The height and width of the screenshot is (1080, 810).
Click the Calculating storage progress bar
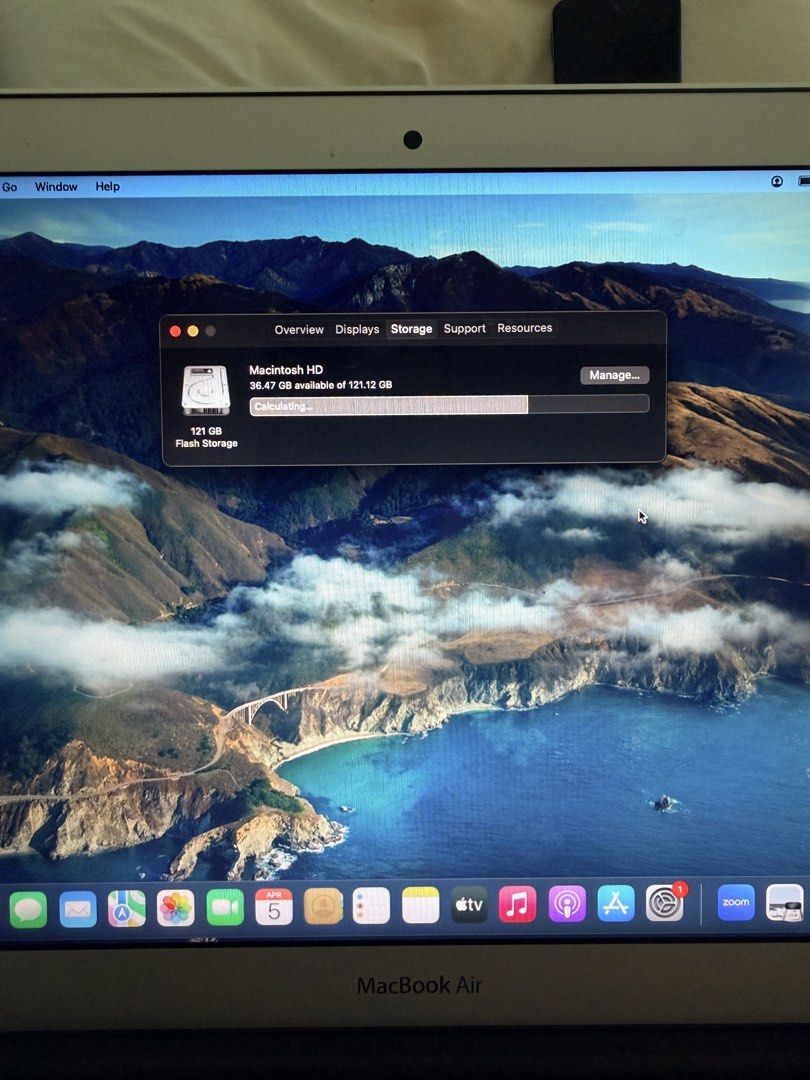tap(449, 405)
